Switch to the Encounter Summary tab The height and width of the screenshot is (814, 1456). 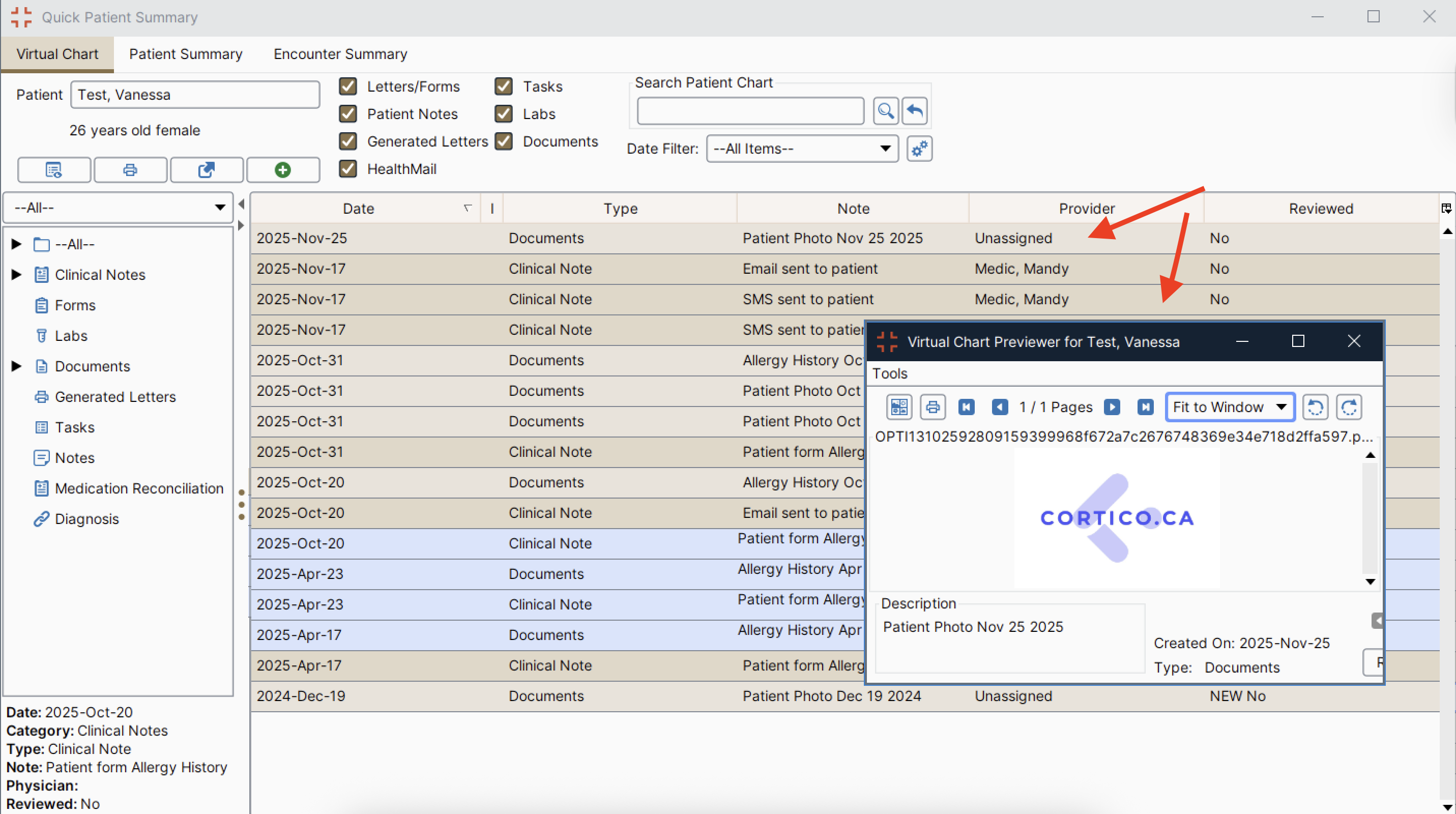(x=340, y=54)
